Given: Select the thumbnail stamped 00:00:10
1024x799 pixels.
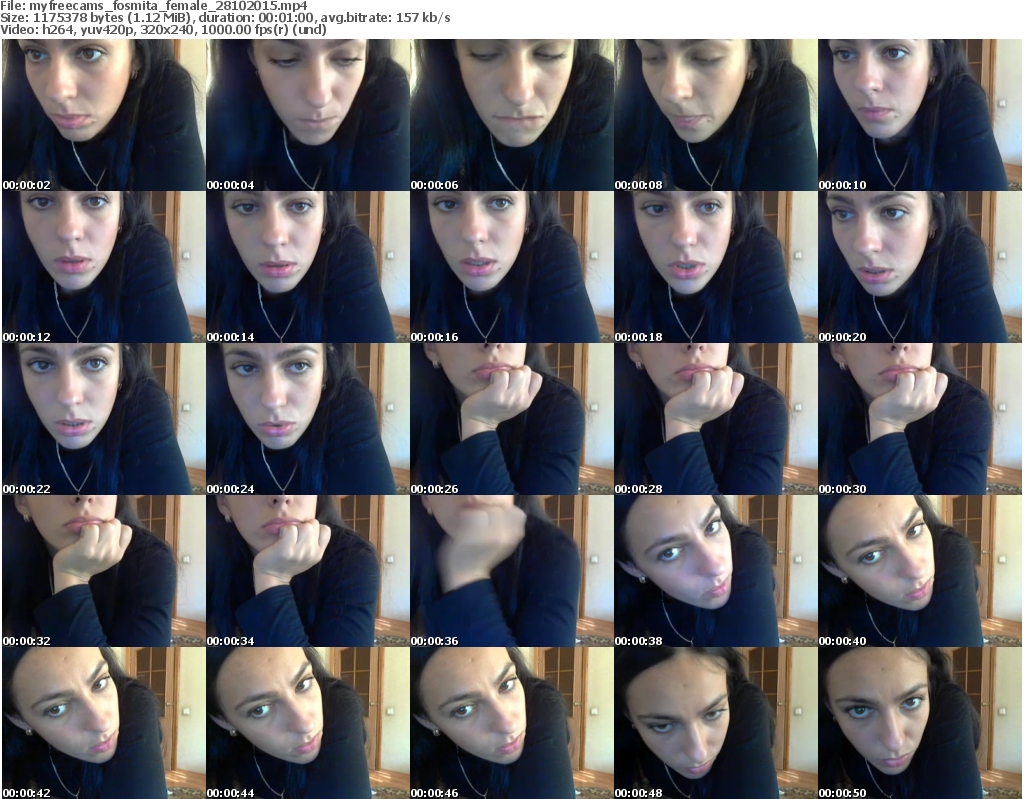Looking at the screenshot, I should point(920,115).
